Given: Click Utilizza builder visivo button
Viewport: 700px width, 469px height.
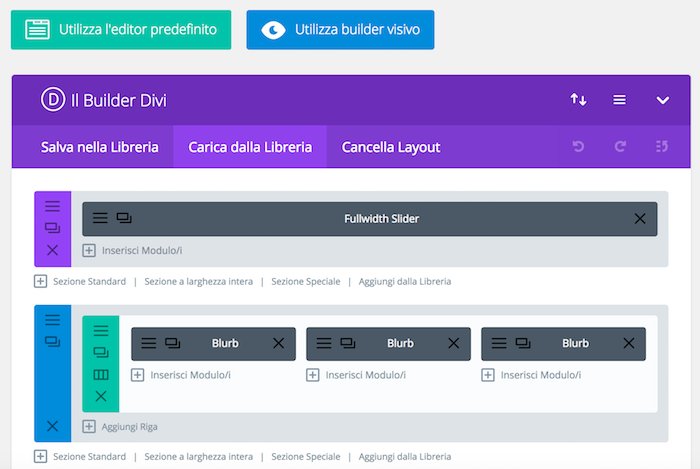Looking at the screenshot, I should point(340,29).
